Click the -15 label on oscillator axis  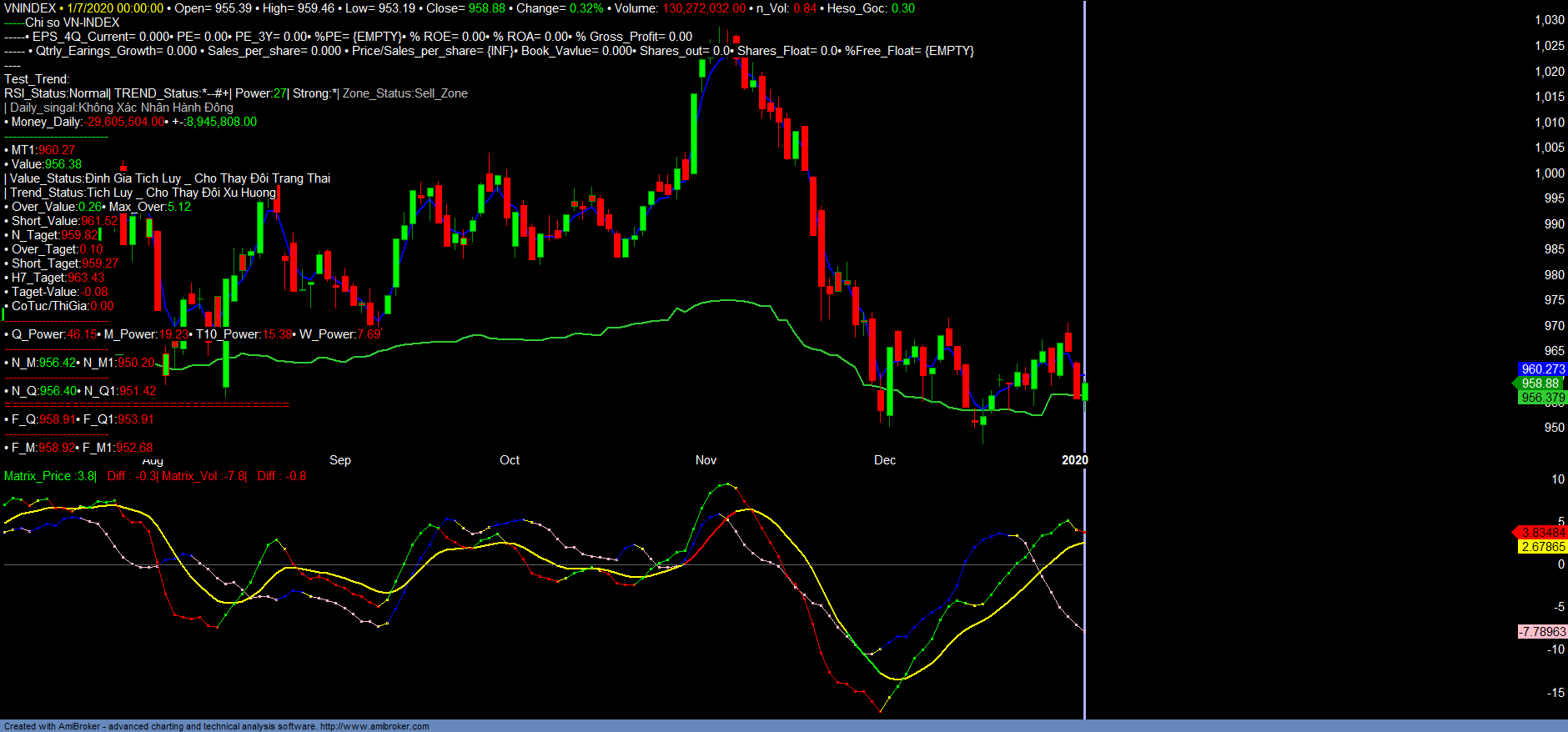[1555, 693]
